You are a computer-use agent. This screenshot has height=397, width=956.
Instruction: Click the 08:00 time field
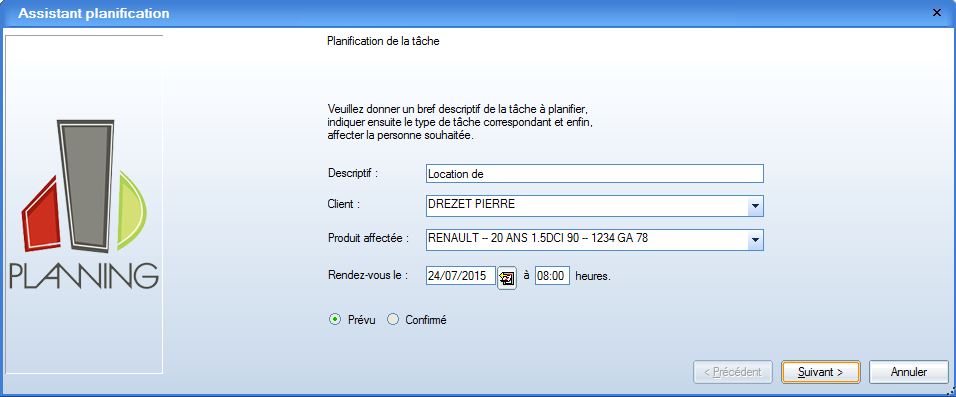pyautogui.click(x=552, y=276)
